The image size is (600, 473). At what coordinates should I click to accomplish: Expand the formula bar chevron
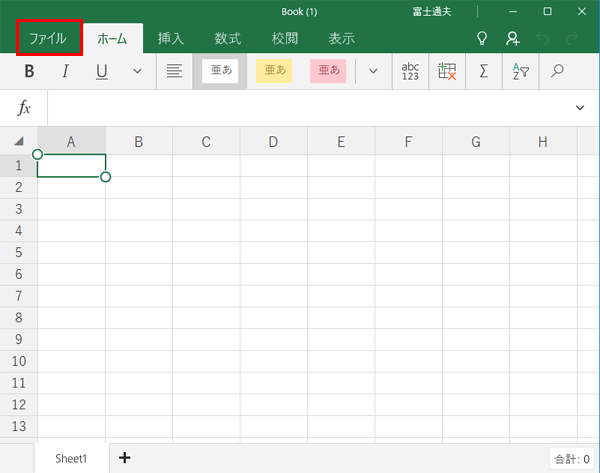(x=580, y=107)
